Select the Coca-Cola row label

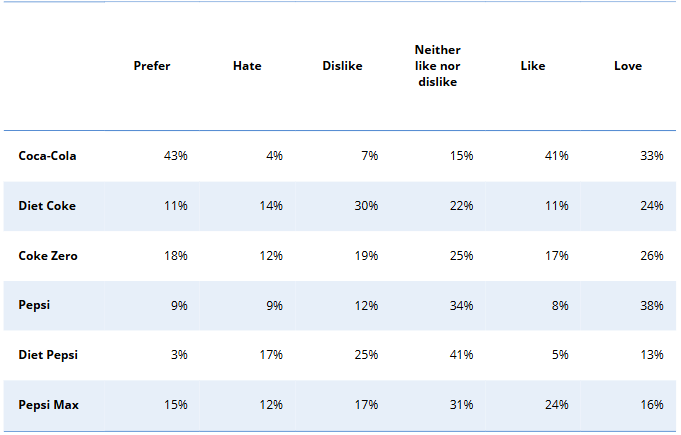[47, 156]
